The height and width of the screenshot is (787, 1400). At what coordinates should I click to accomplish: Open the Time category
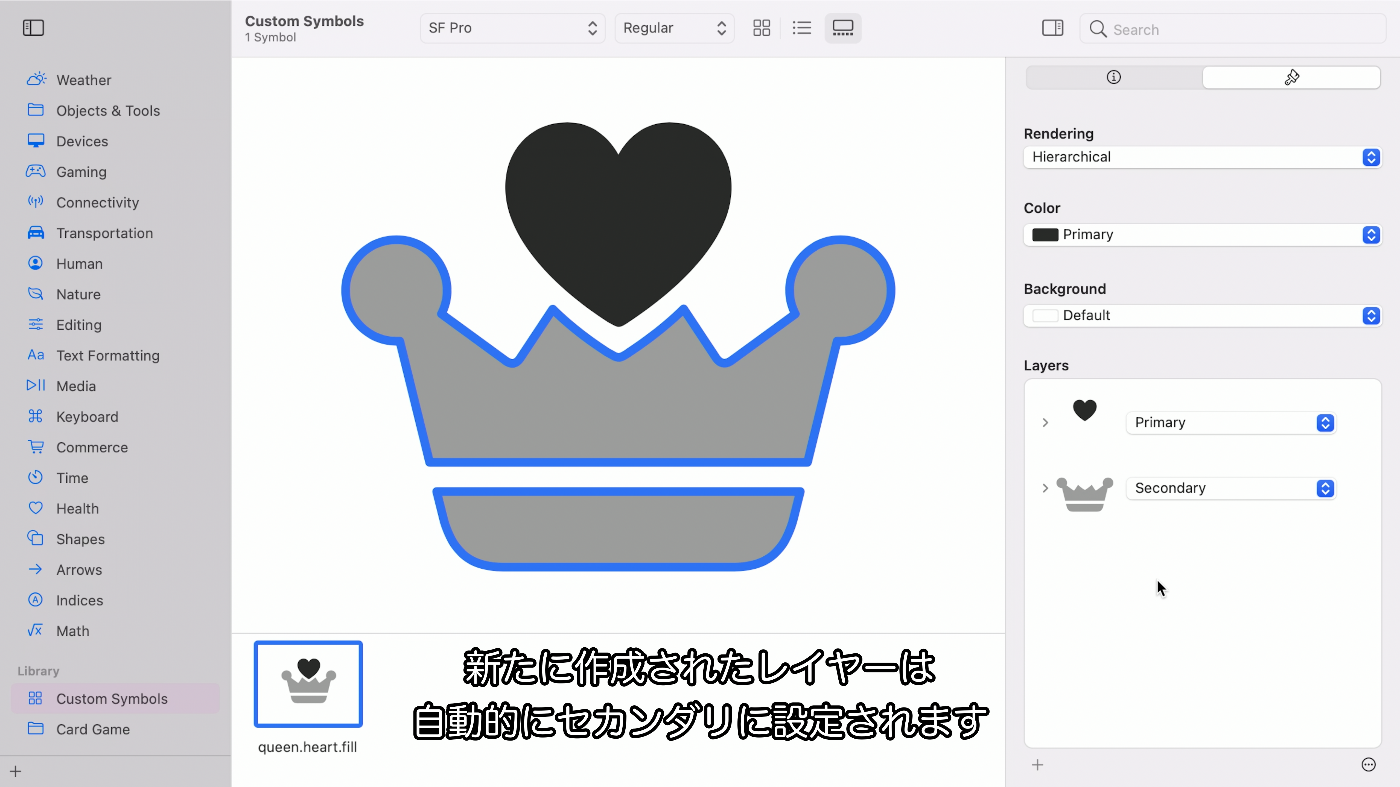115,478
